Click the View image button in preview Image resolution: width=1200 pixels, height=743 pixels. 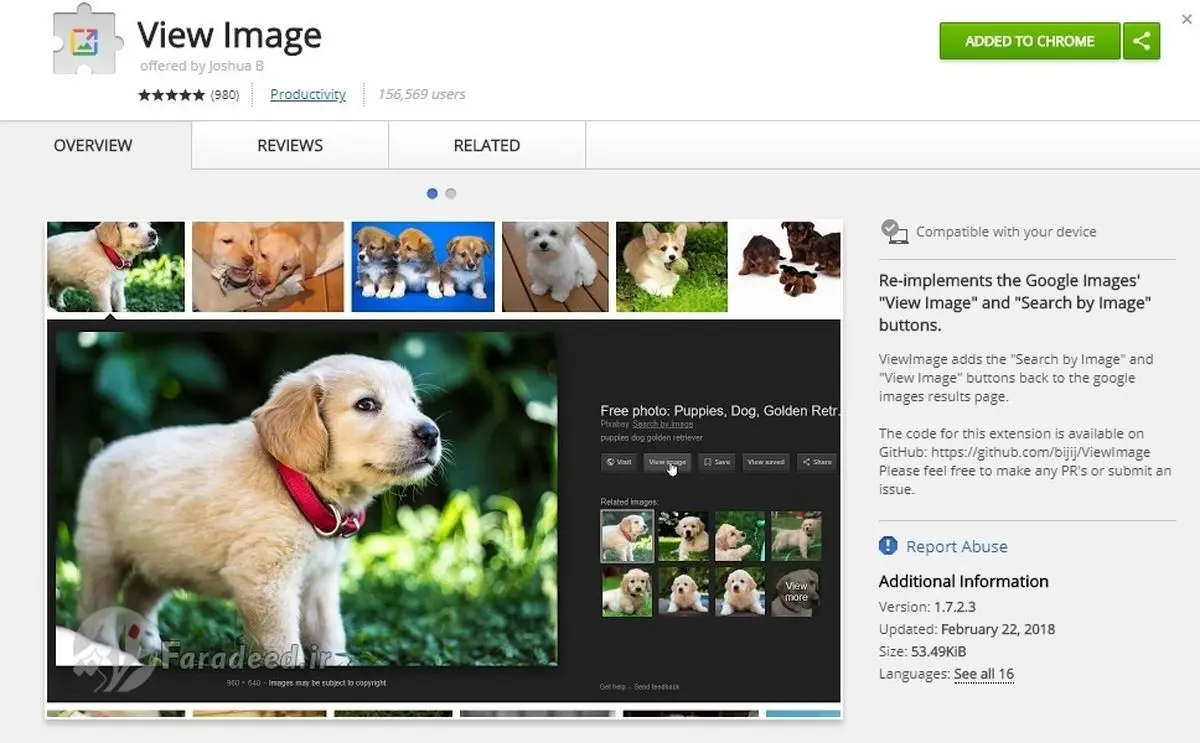[666, 462]
